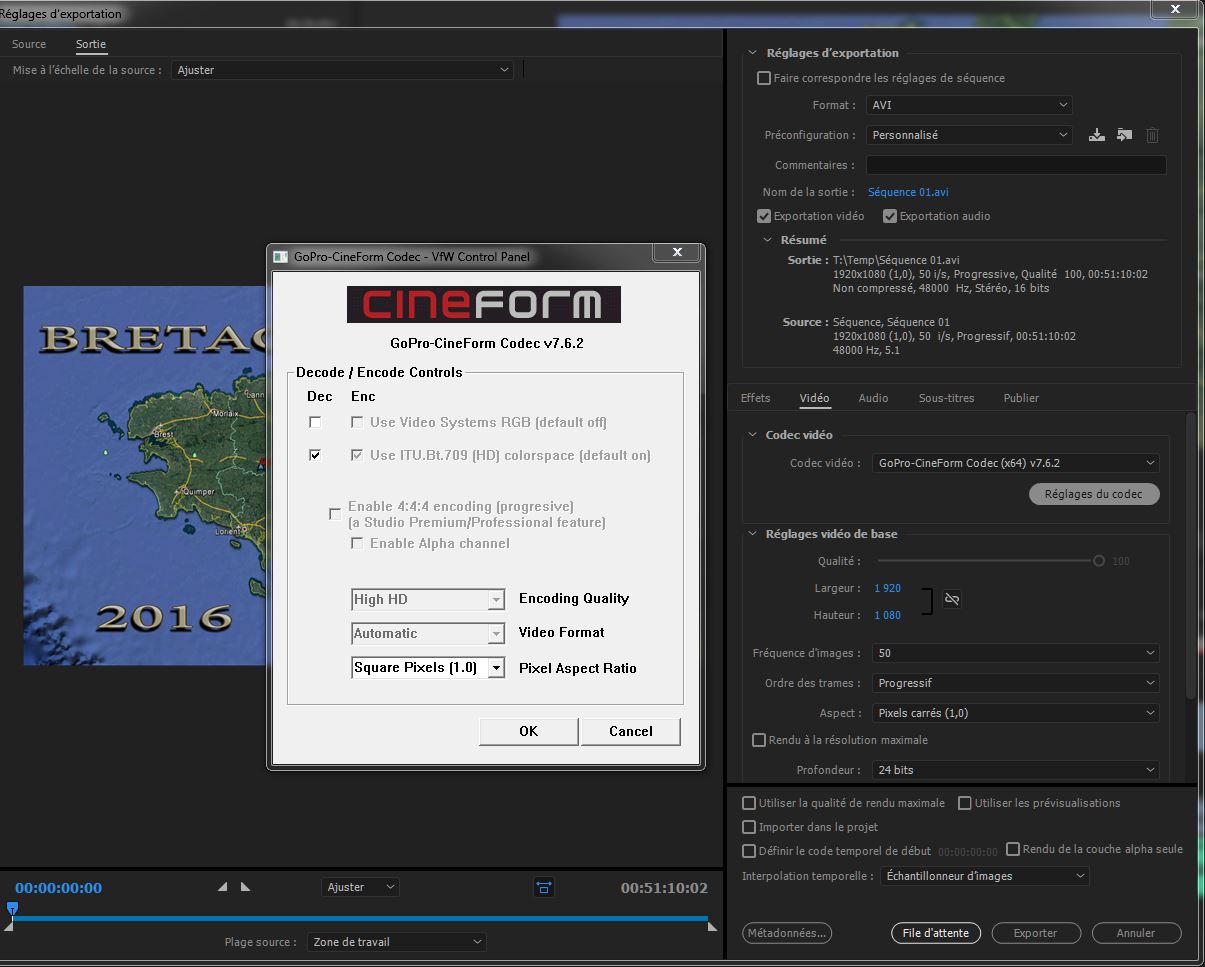Open zoom level Ajuster dropdown below preview

tap(360, 887)
